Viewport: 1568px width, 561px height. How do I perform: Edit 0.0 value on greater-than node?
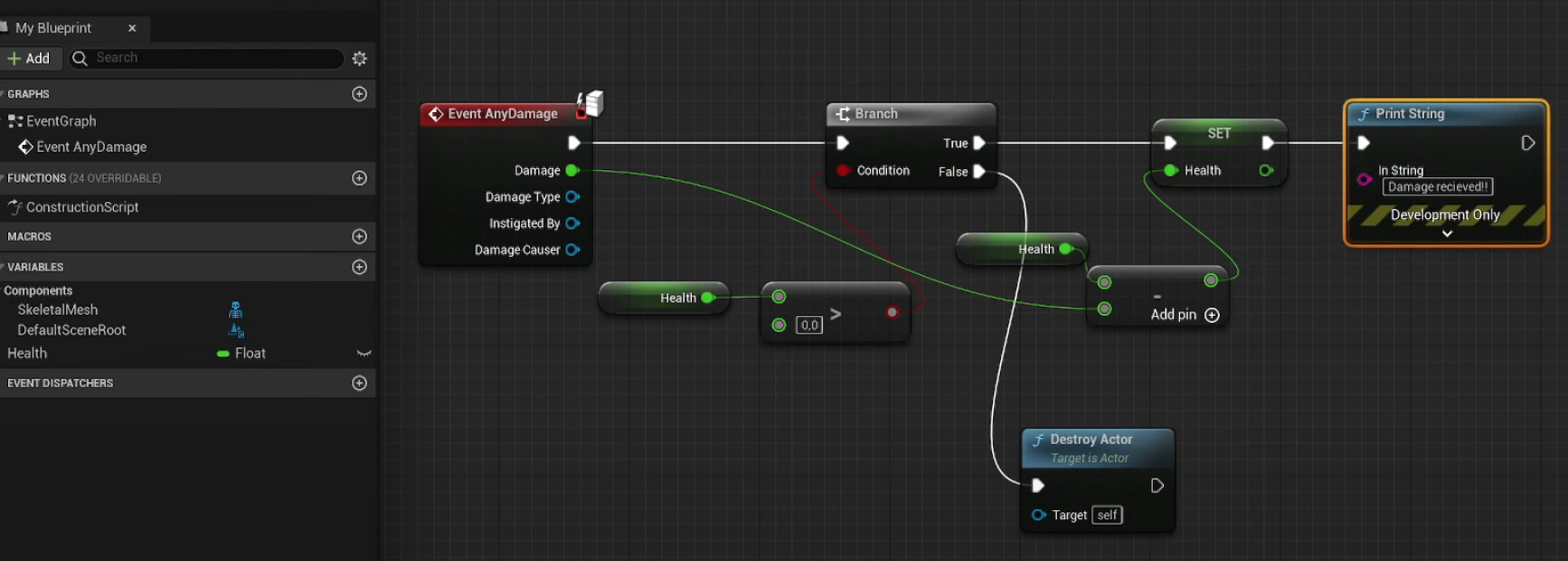point(809,325)
